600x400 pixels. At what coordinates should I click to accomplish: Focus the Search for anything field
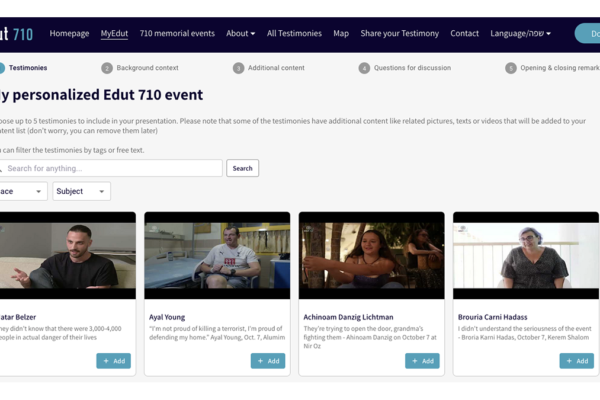tap(111, 168)
